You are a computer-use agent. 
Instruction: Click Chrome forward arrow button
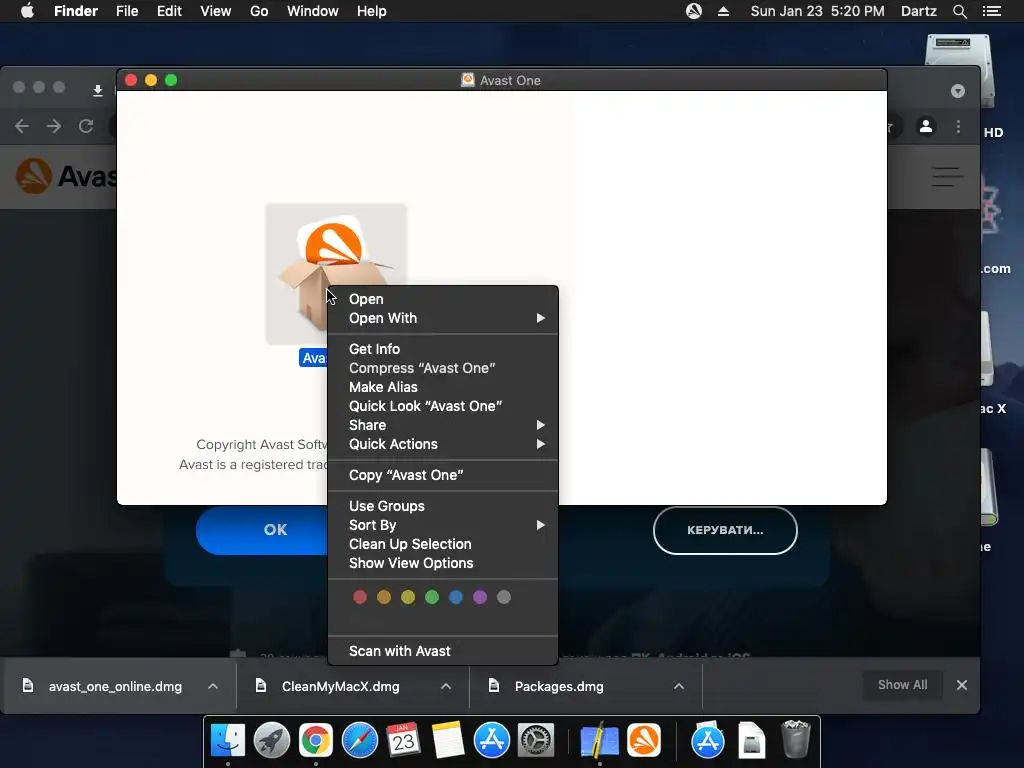coord(54,126)
